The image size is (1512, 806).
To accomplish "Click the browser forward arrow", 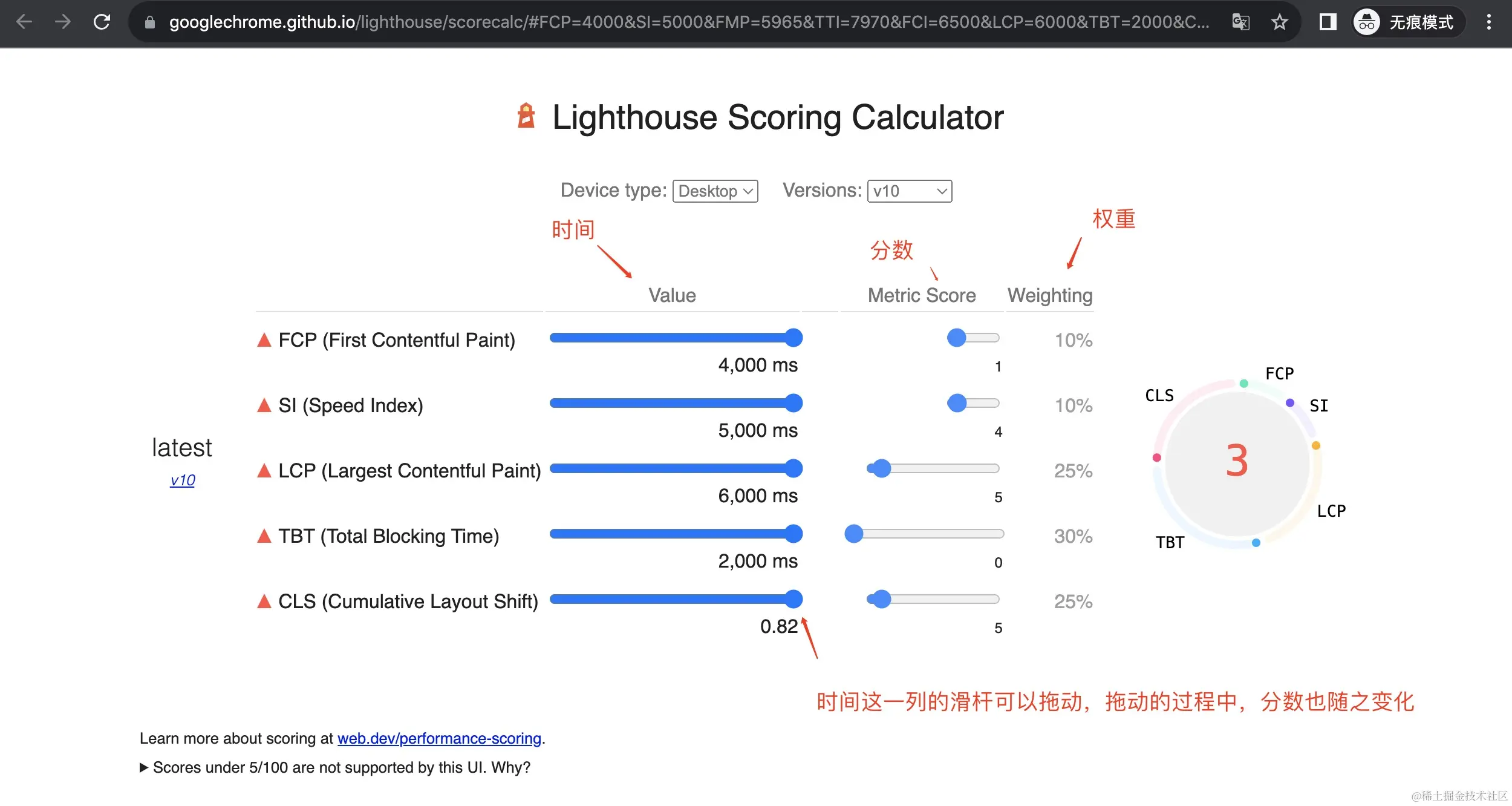I will coord(63,22).
